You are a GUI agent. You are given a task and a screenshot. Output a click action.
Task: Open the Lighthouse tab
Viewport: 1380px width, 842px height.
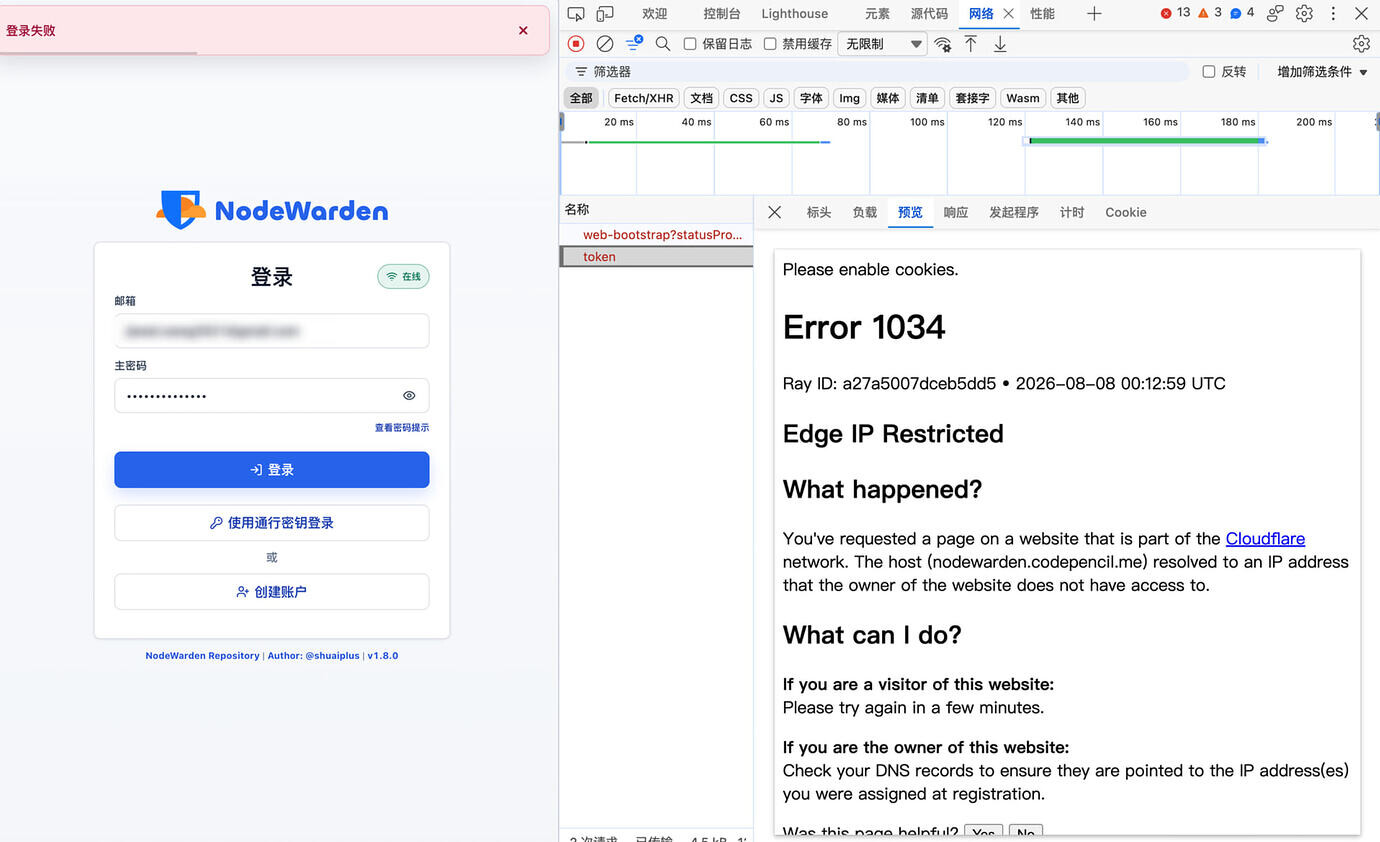click(x=795, y=14)
